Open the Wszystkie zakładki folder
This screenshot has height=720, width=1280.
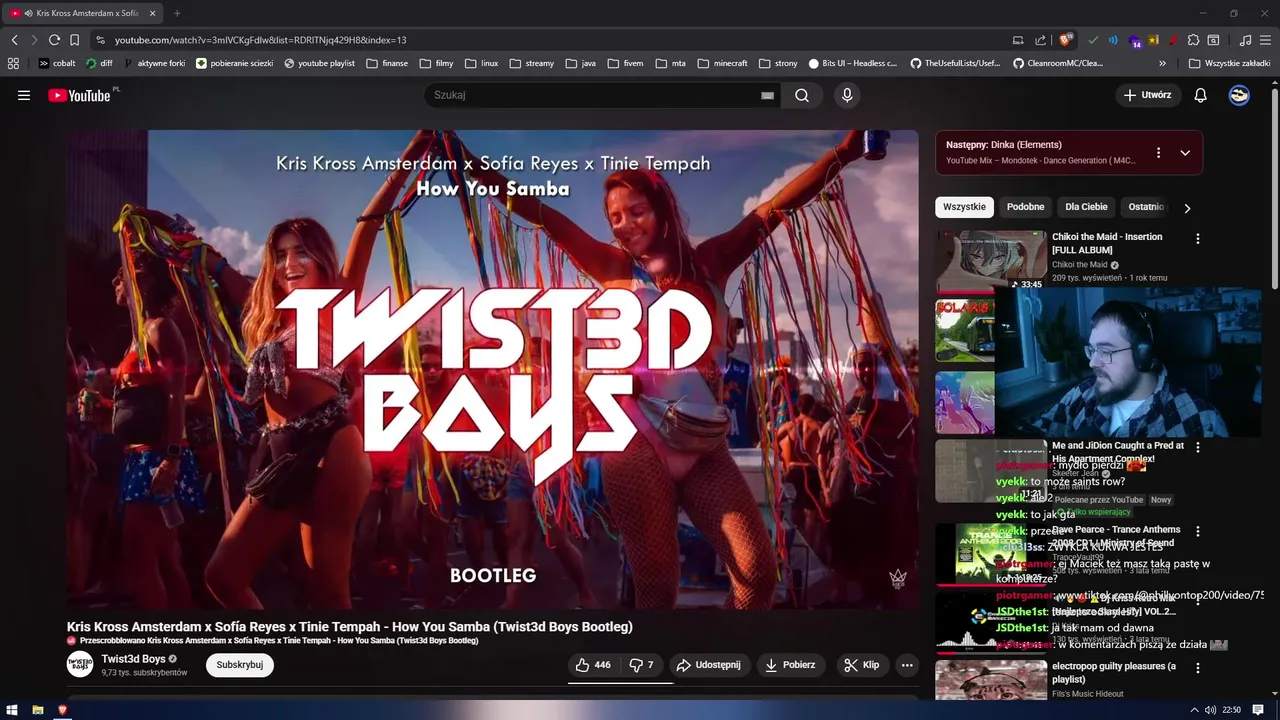click(1229, 63)
